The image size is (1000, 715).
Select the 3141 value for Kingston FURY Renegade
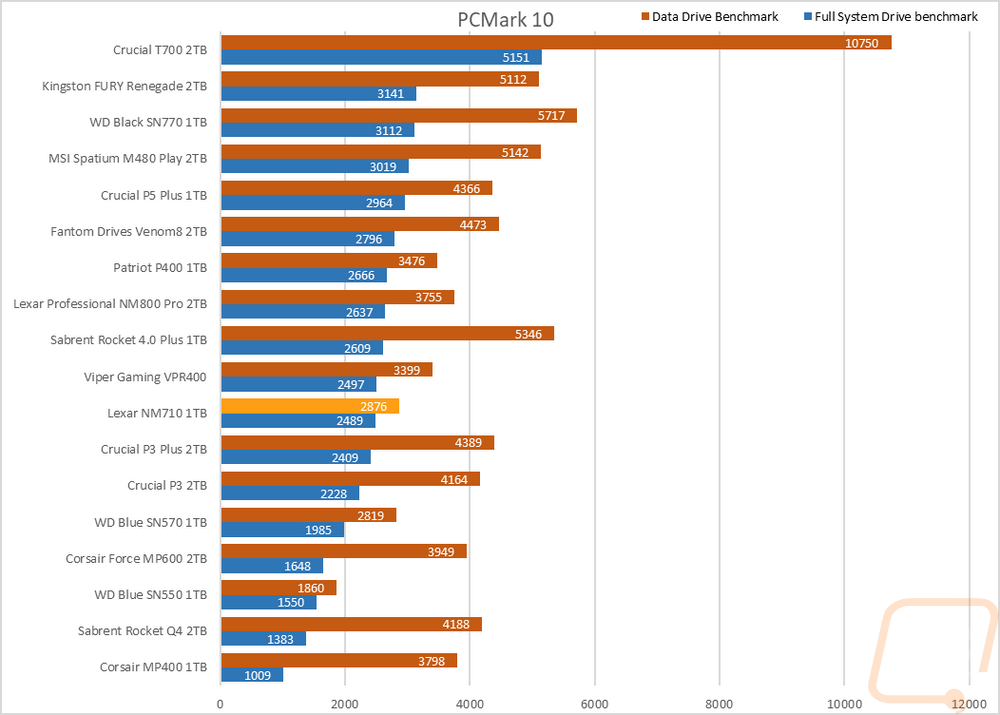(x=390, y=94)
